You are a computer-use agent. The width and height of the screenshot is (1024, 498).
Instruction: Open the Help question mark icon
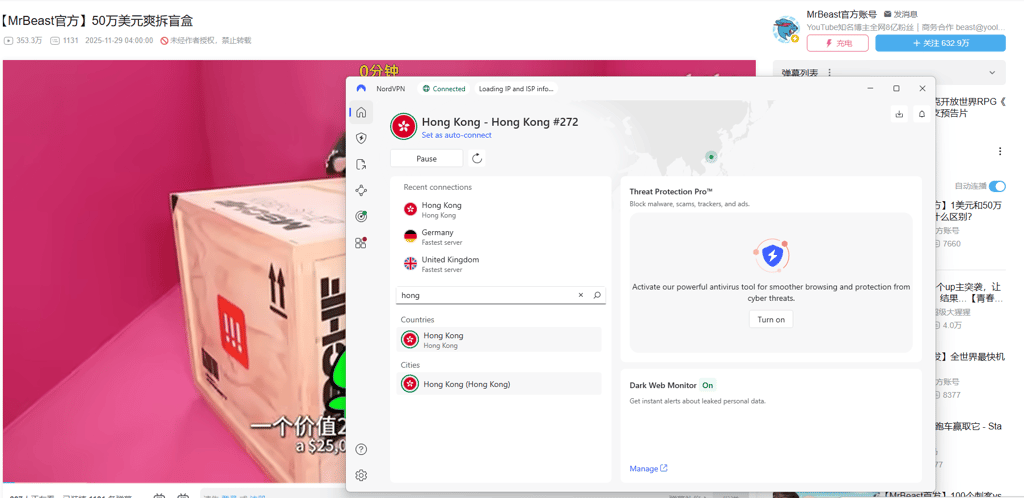pyautogui.click(x=361, y=449)
